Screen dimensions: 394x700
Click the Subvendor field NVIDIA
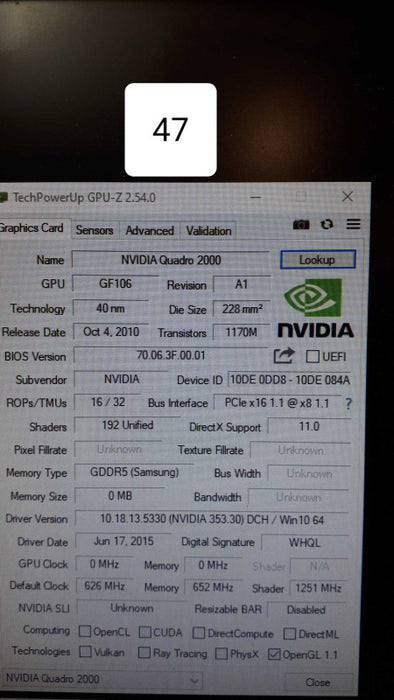tap(121, 379)
